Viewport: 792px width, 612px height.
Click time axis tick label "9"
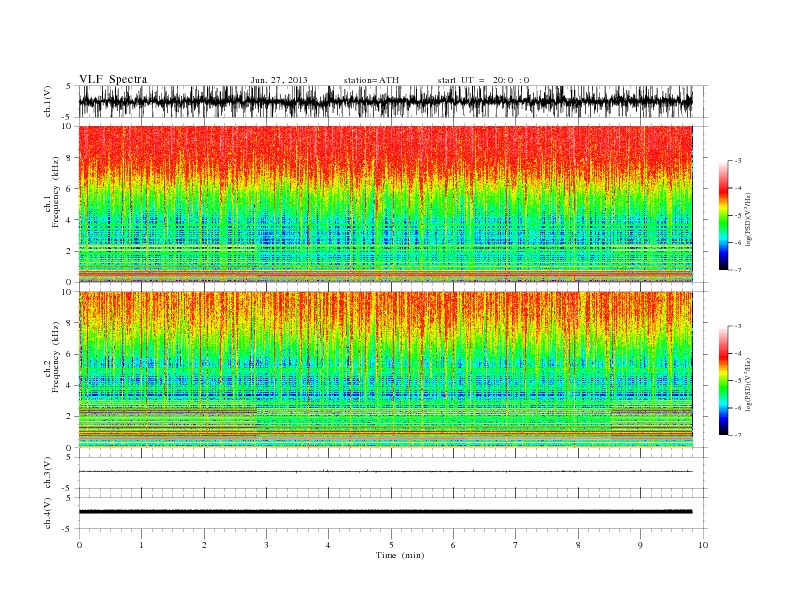click(x=640, y=545)
